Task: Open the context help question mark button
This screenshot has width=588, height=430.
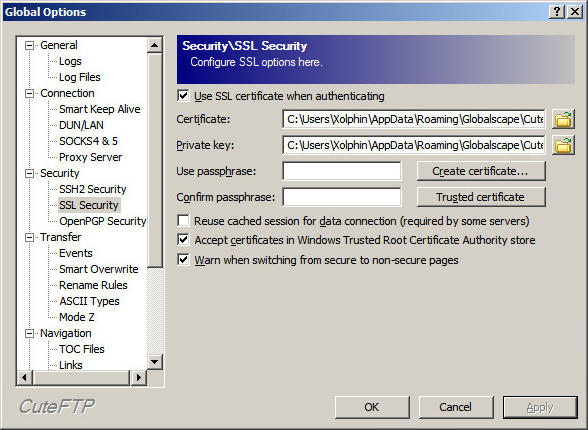Action: [x=557, y=12]
